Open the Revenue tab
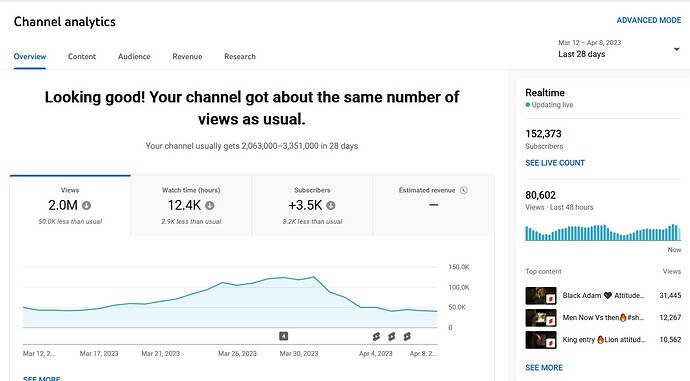The image size is (690, 381). pos(187,56)
